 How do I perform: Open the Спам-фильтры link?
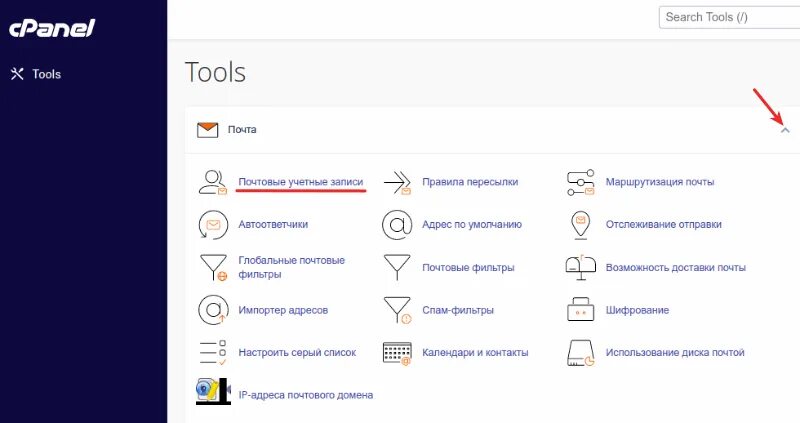coord(458,310)
